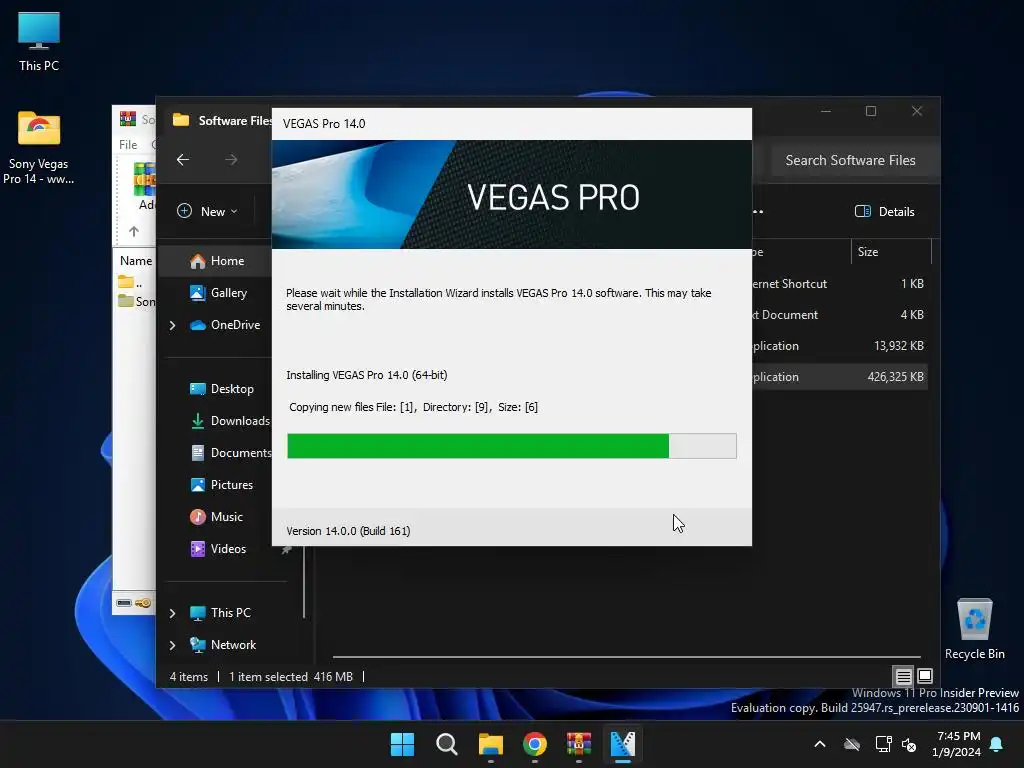The width and height of the screenshot is (1024, 768).
Task: Open Google Chrome from the taskbar
Action: click(x=535, y=744)
